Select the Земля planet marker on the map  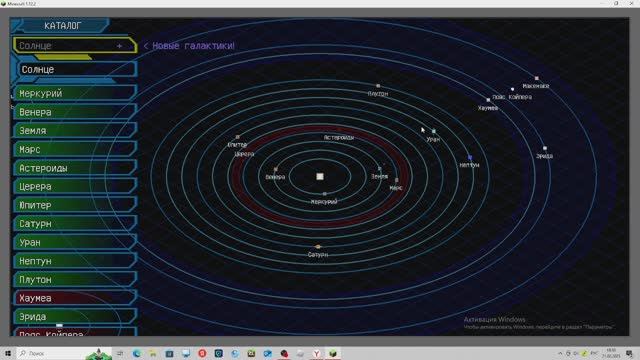[379, 168]
